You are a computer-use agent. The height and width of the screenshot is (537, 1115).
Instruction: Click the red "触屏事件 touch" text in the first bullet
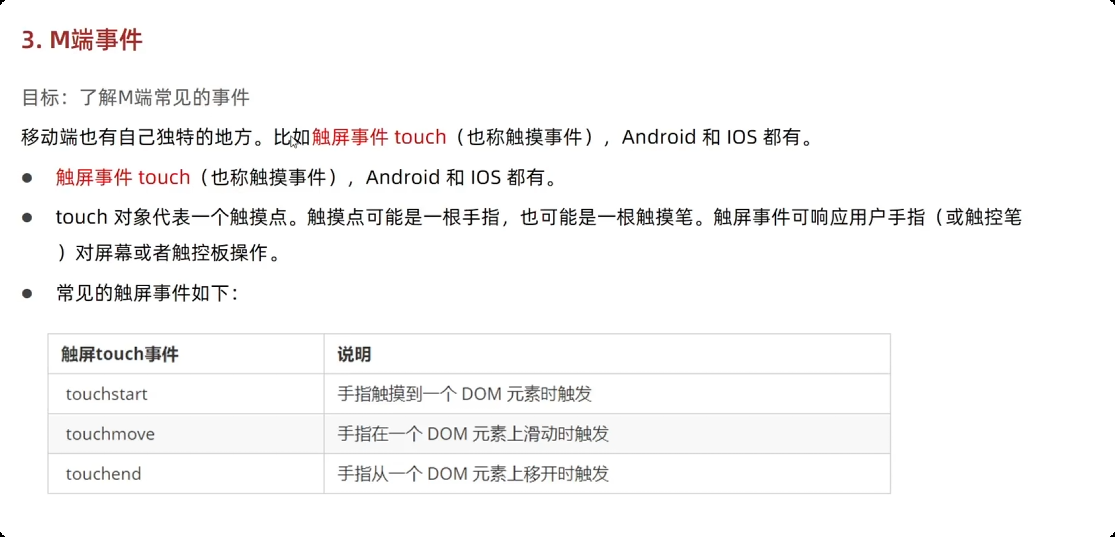[123, 177]
